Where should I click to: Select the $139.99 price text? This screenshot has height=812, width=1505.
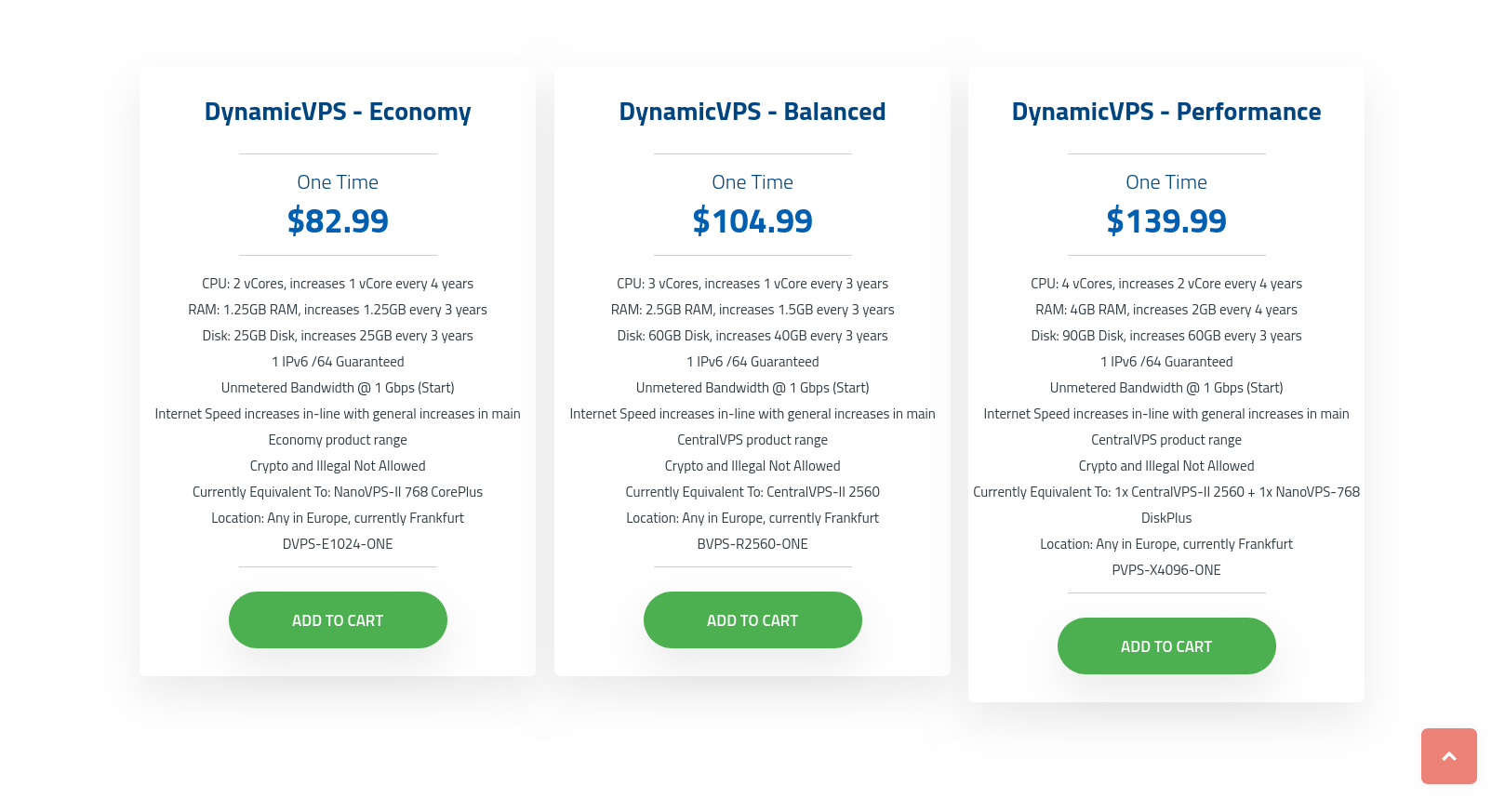click(x=1166, y=221)
